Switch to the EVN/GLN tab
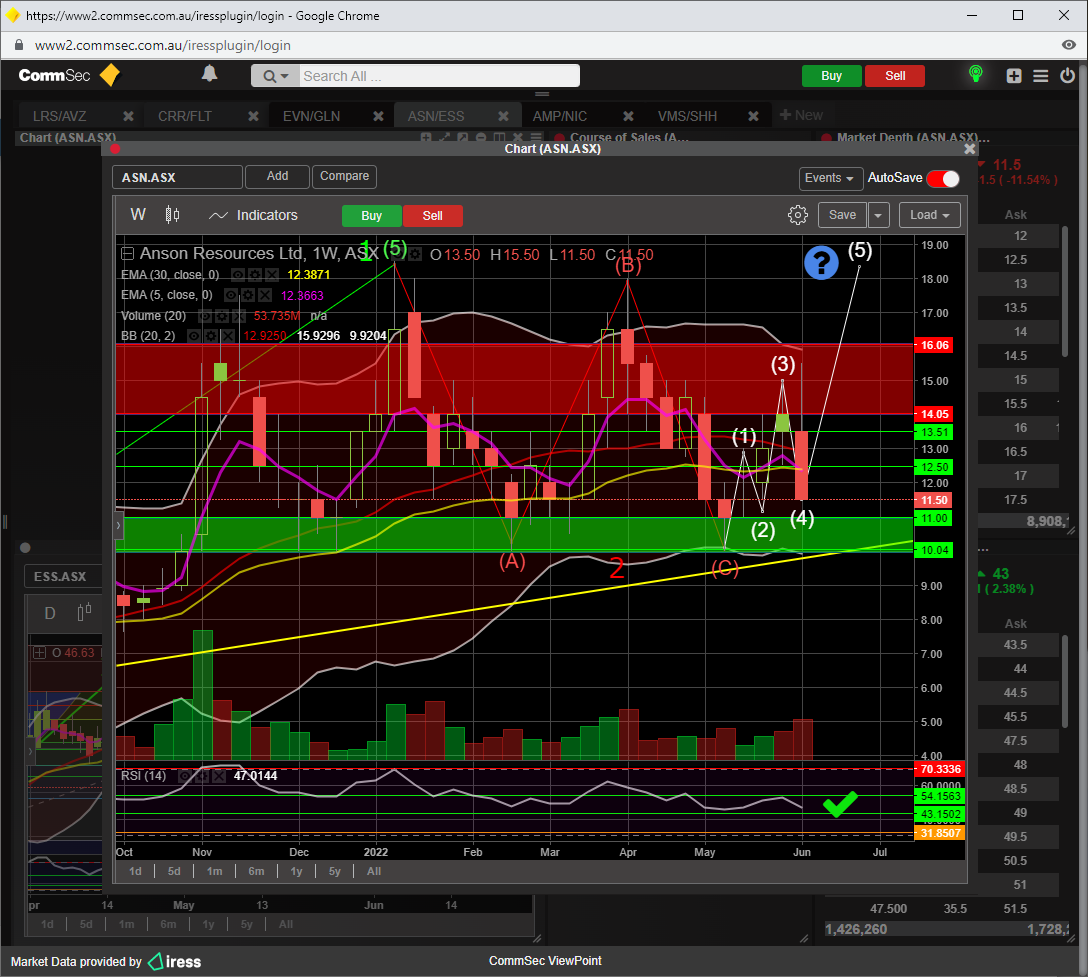 (311, 116)
